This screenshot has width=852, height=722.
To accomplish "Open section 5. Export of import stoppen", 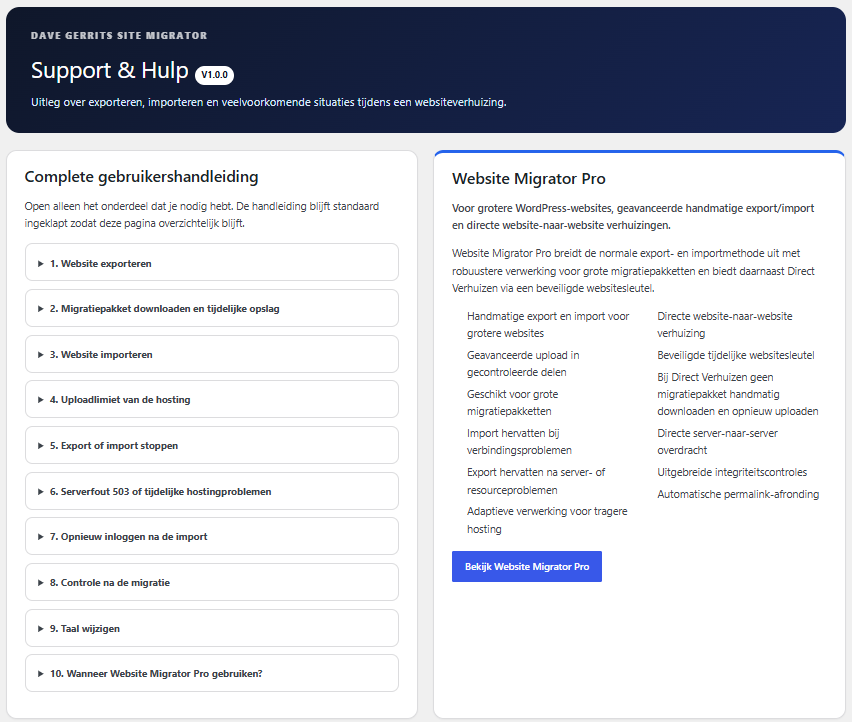I will tap(211, 445).
